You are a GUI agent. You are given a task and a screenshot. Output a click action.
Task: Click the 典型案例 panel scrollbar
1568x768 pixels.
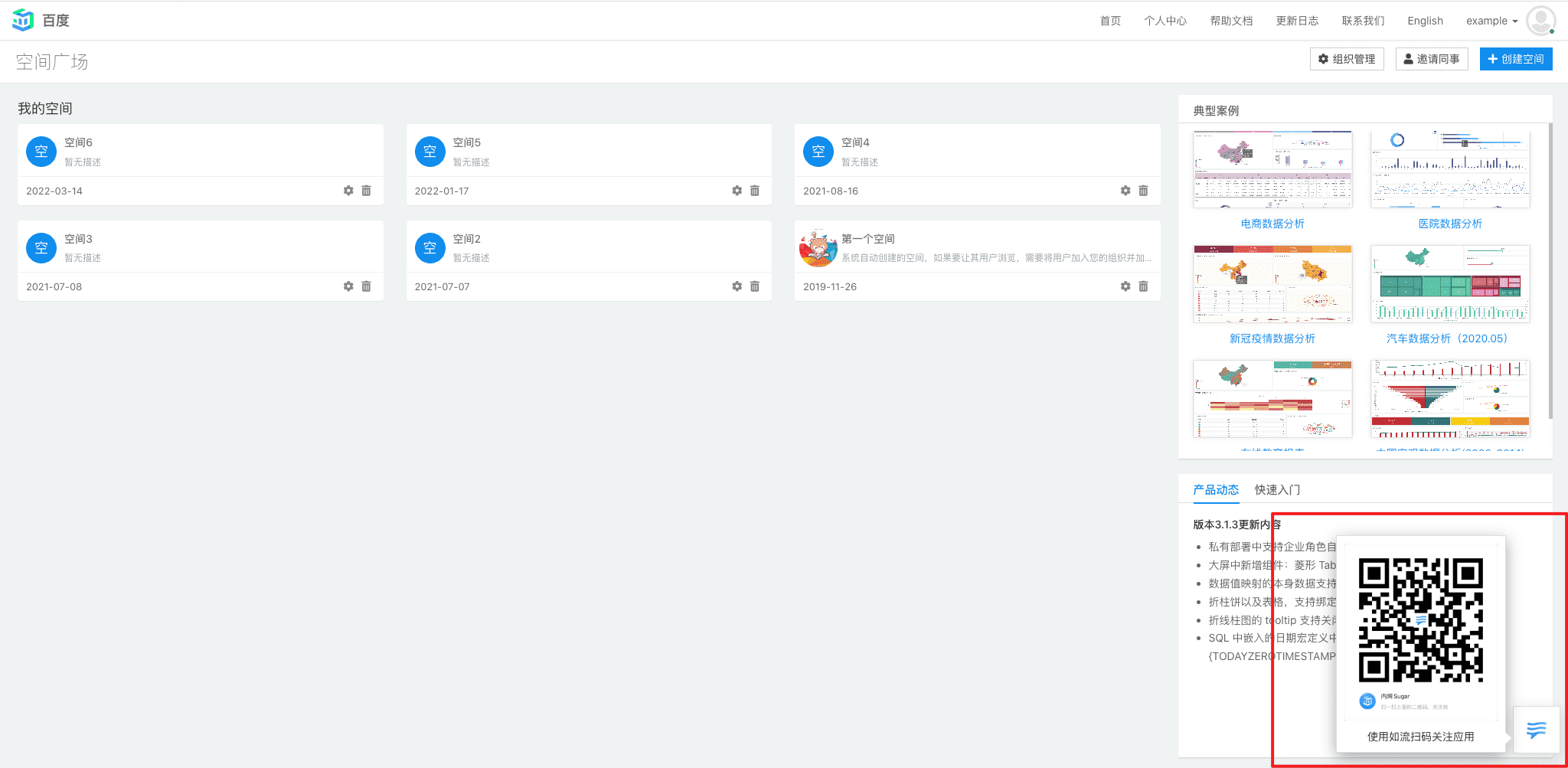tap(1550, 271)
